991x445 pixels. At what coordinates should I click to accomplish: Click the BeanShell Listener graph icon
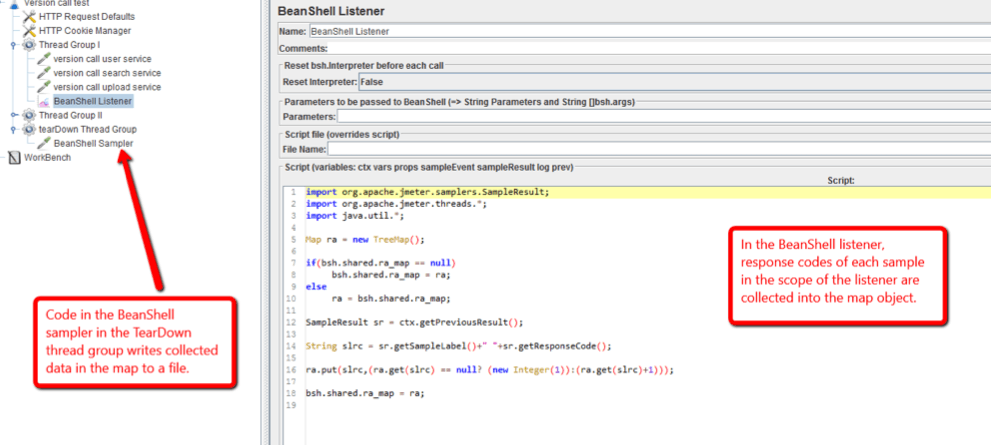pos(44,101)
